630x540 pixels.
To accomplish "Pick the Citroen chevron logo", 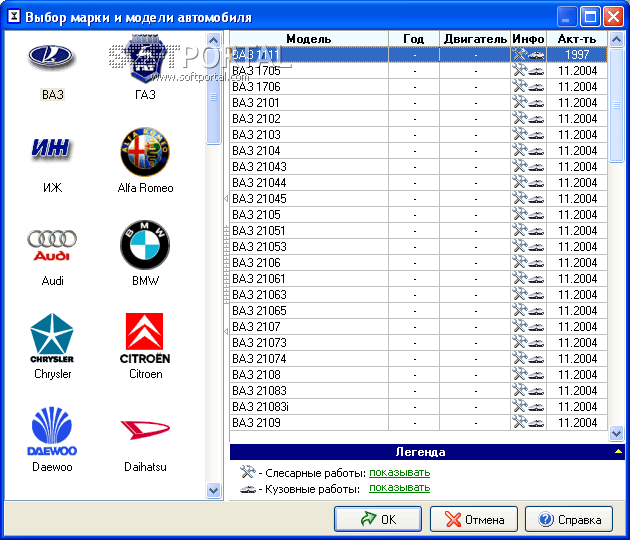I will point(145,338).
